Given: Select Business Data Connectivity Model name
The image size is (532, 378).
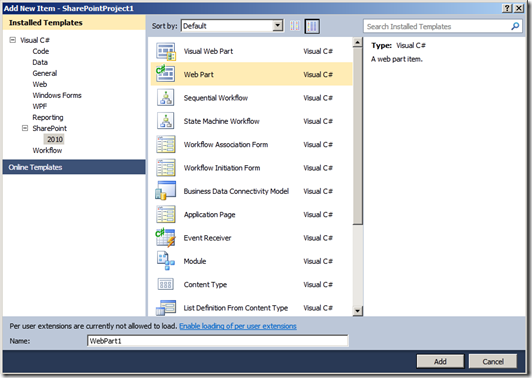Looking at the screenshot, I should click(236, 191).
